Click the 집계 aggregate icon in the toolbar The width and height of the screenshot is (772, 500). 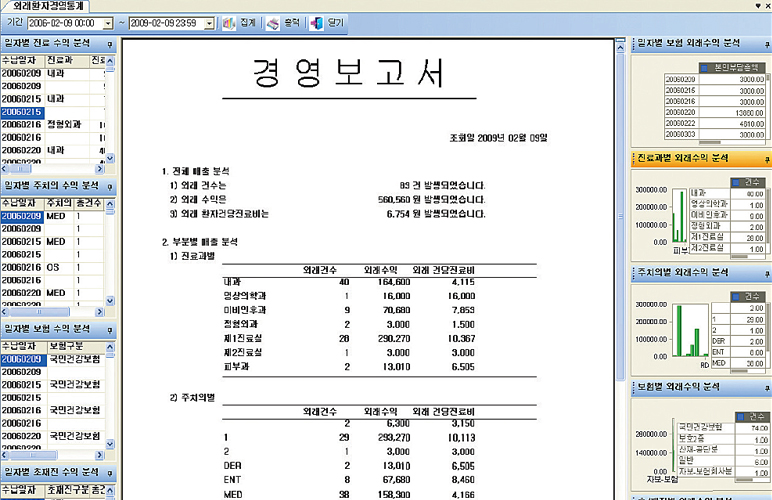[229, 23]
